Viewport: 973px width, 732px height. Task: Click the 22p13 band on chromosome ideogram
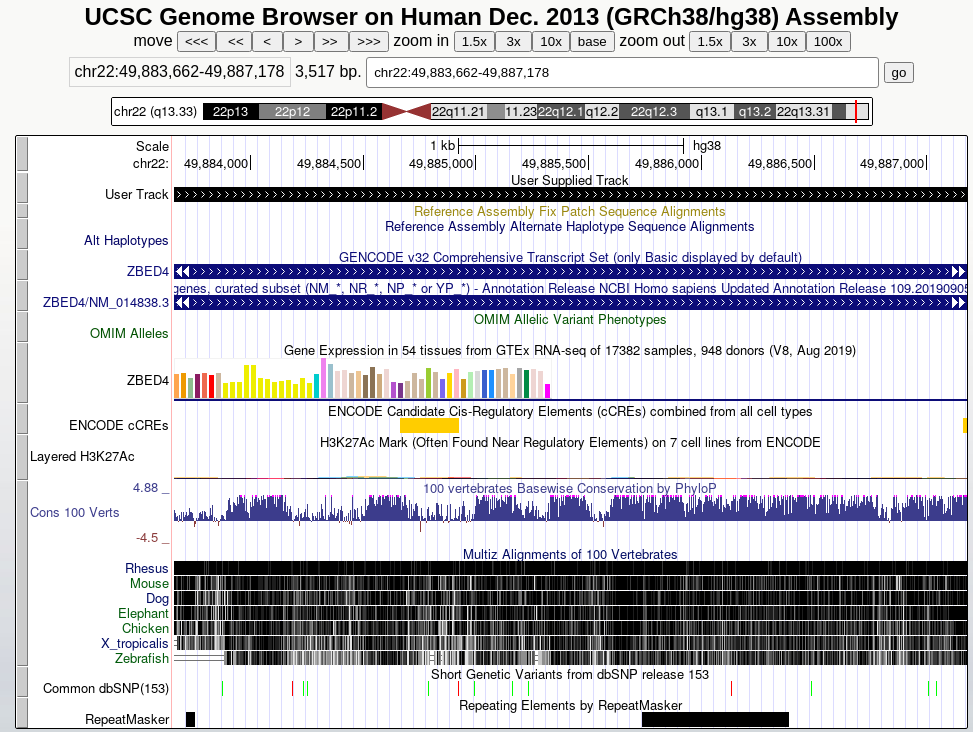(230, 112)
